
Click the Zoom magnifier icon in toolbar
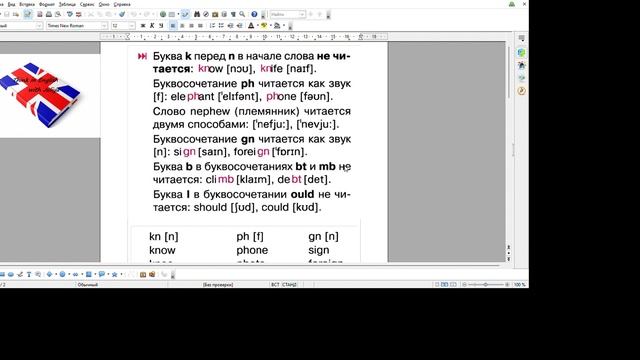[x=242, y=14]
